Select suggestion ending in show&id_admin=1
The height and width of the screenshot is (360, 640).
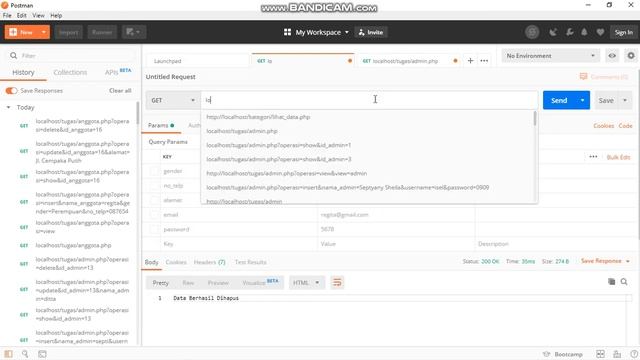coord(278,145)
